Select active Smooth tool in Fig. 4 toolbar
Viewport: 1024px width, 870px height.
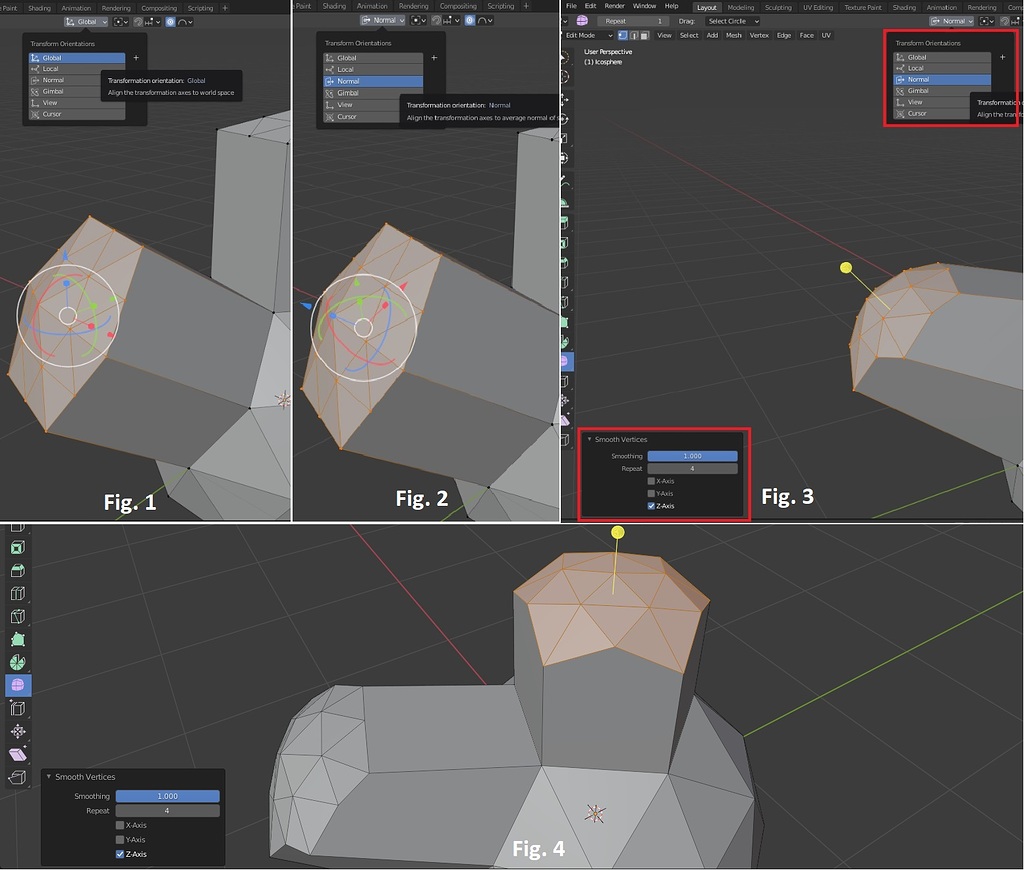pos(18,685)
